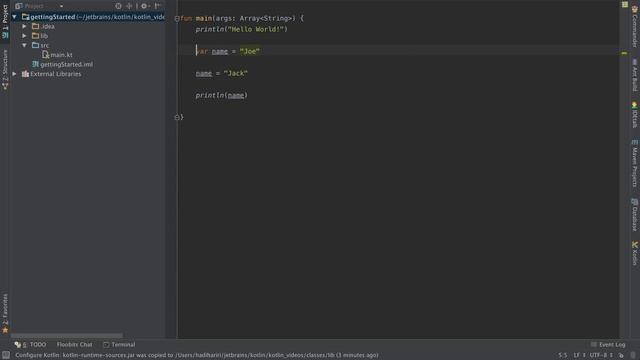
Task: Click the Terminal tab icon
Action: pyautogui.click(x=106, y=345)
